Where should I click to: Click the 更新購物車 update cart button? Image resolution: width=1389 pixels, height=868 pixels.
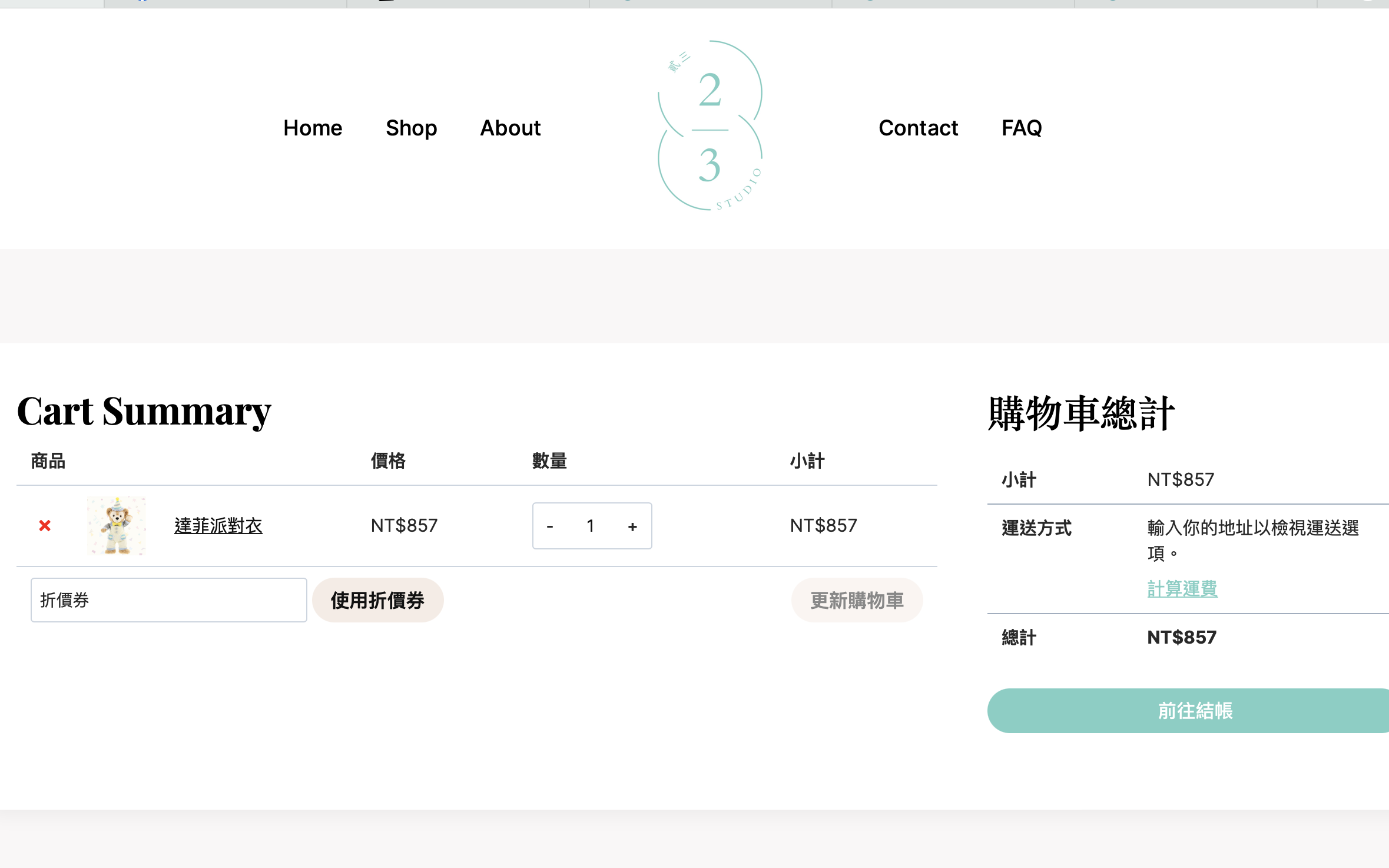(x=856, y=600)
